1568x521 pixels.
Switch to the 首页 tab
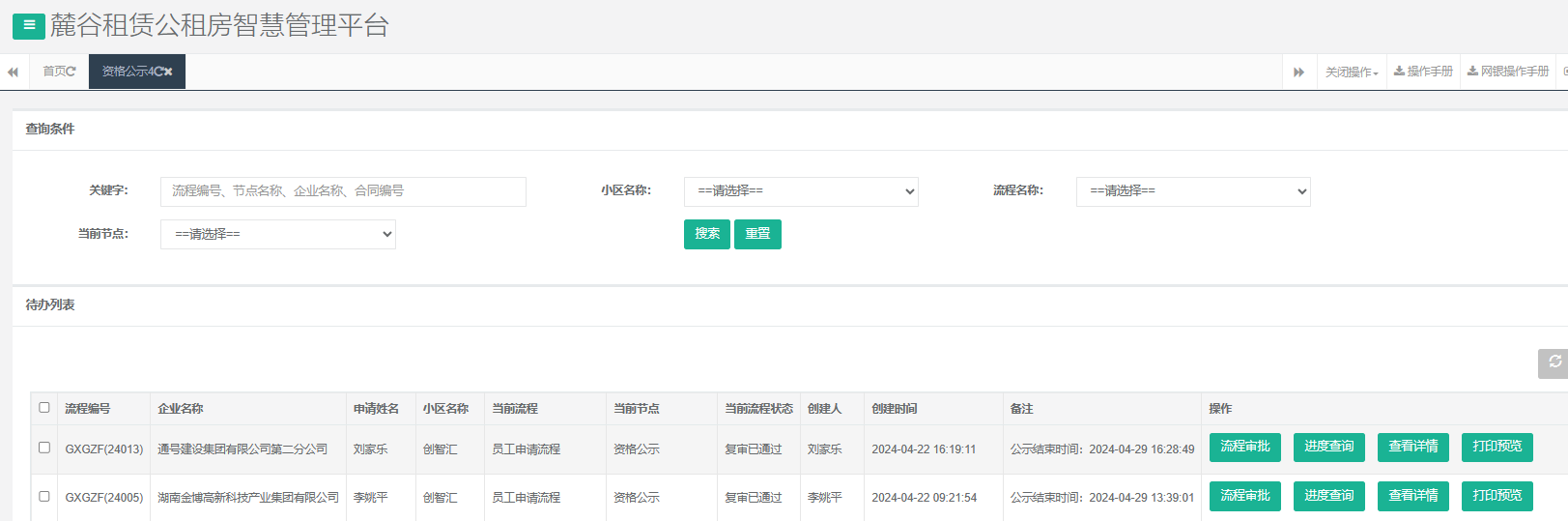point(54,72)
